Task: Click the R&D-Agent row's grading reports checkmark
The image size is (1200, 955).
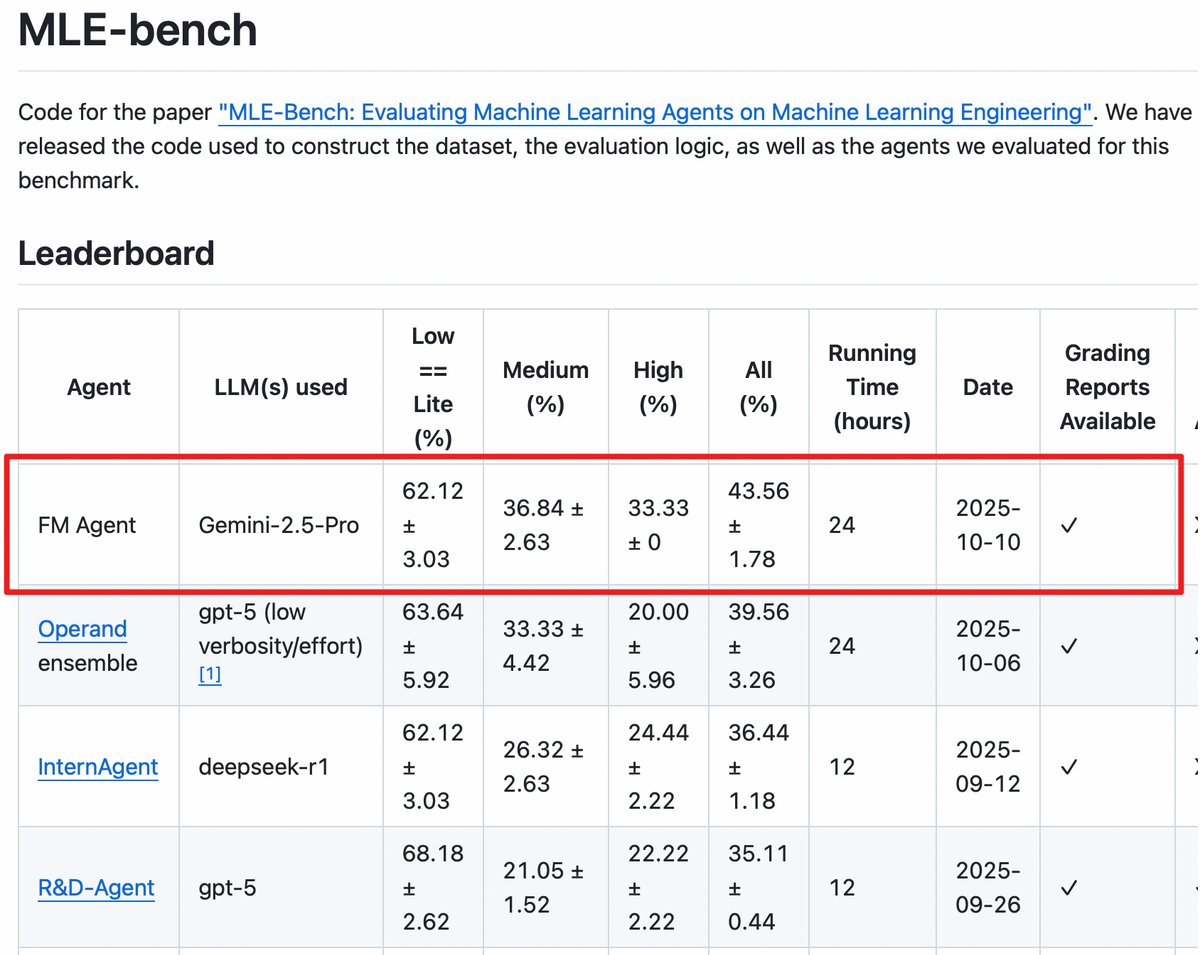Action: (x=1069, y=888)
